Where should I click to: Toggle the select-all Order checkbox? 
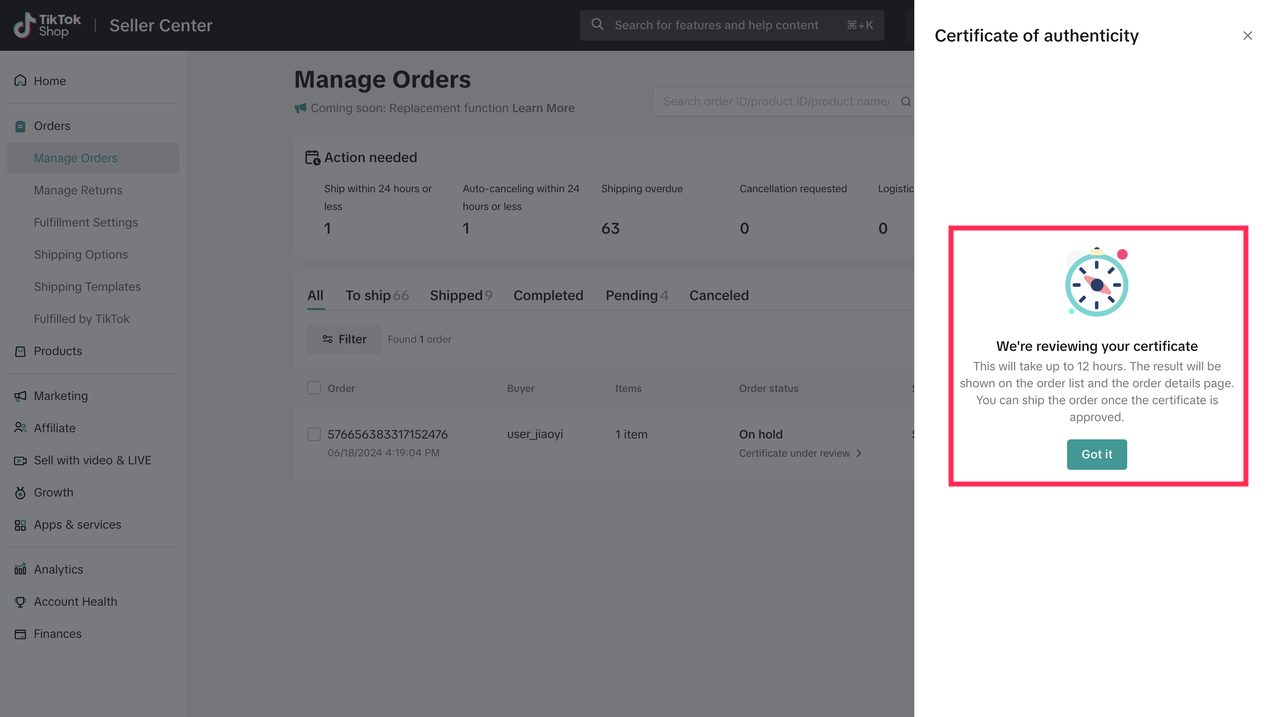(x=314, y=388)
